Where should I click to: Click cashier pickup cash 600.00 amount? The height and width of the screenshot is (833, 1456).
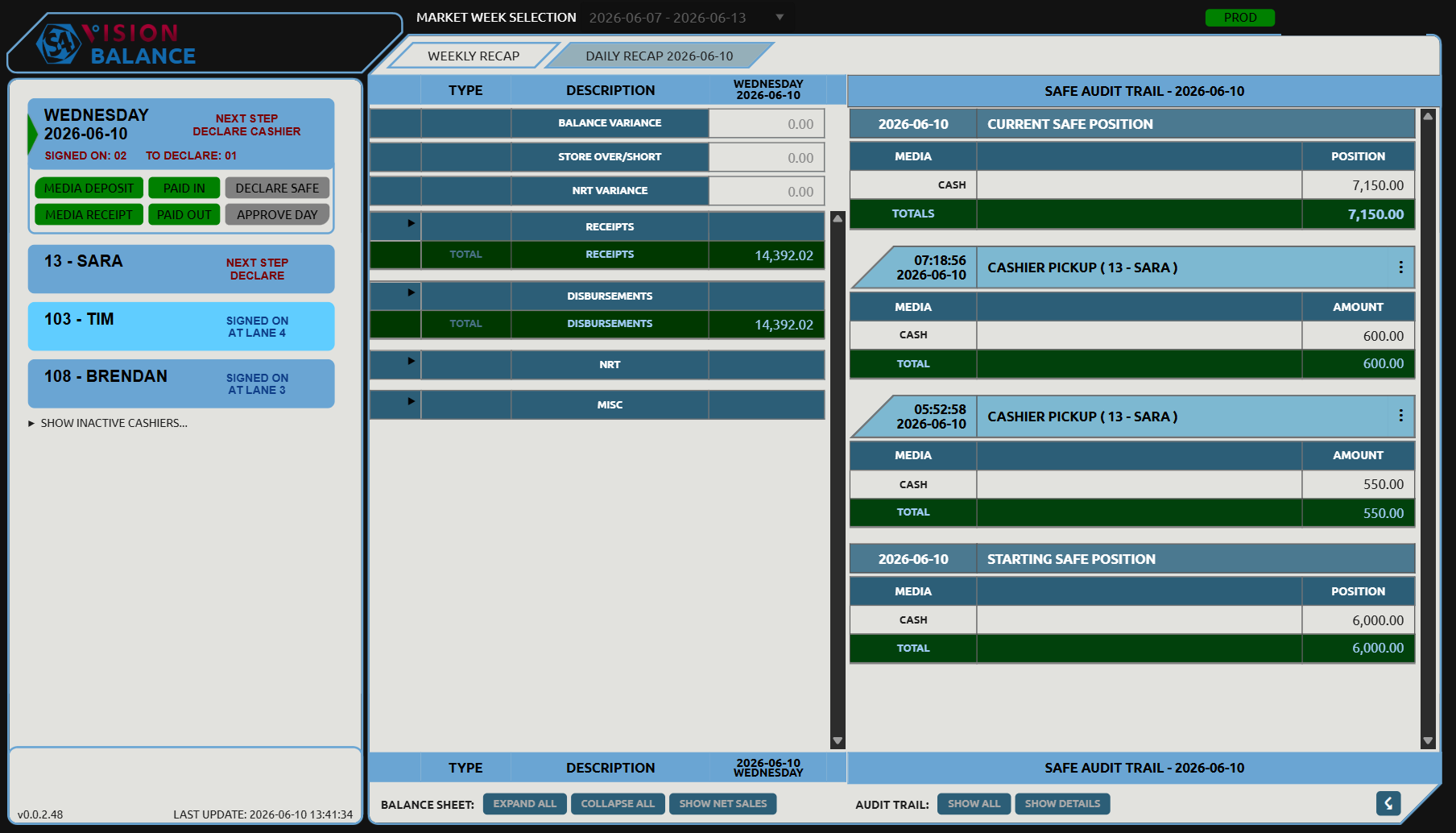(x=1384, y=336)
